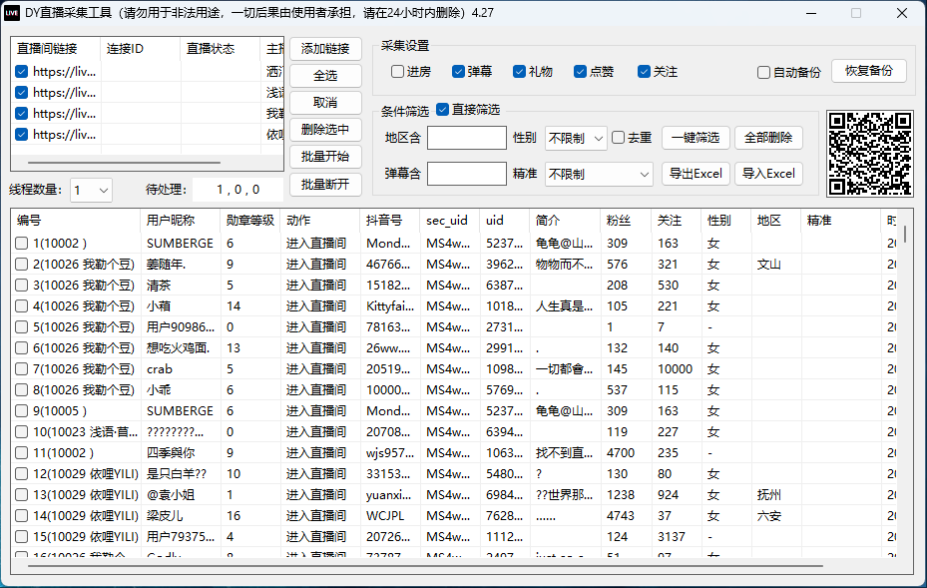The width and height of the screenshot is (927, 588).
Task: Expand the 线程数量 dropdown
Action: coord(91,190)
